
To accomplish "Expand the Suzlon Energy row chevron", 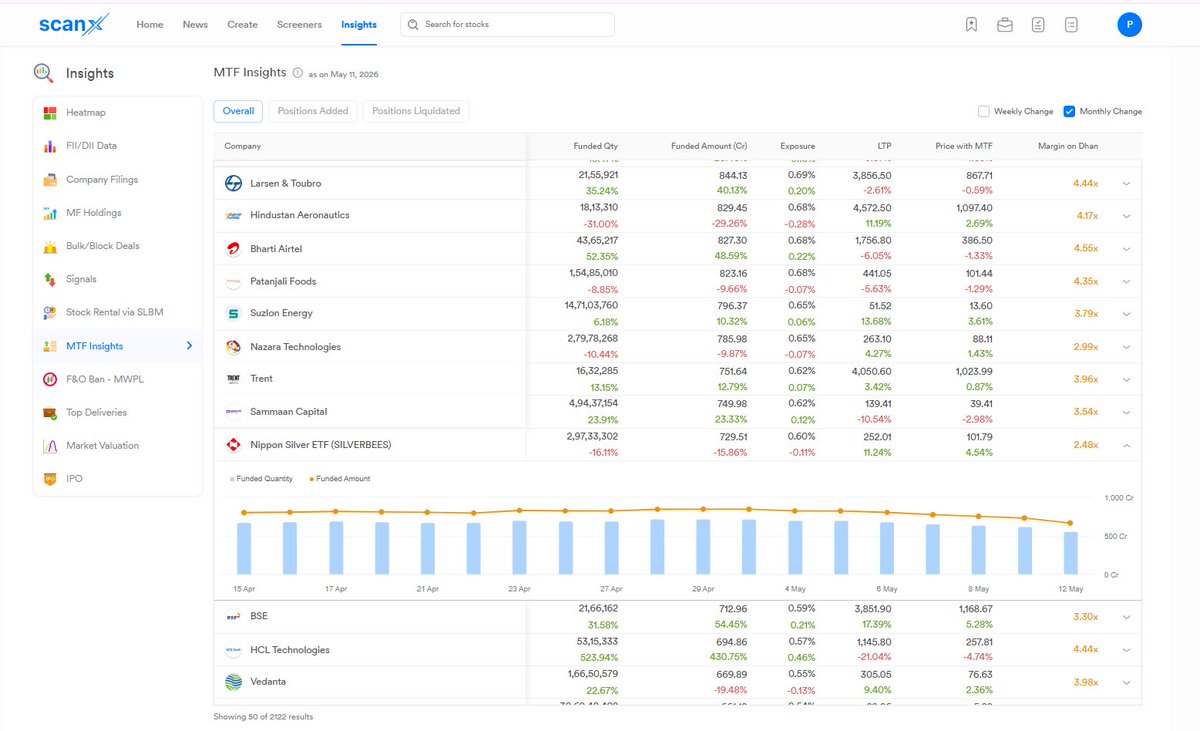I will tap(1126, 314).
